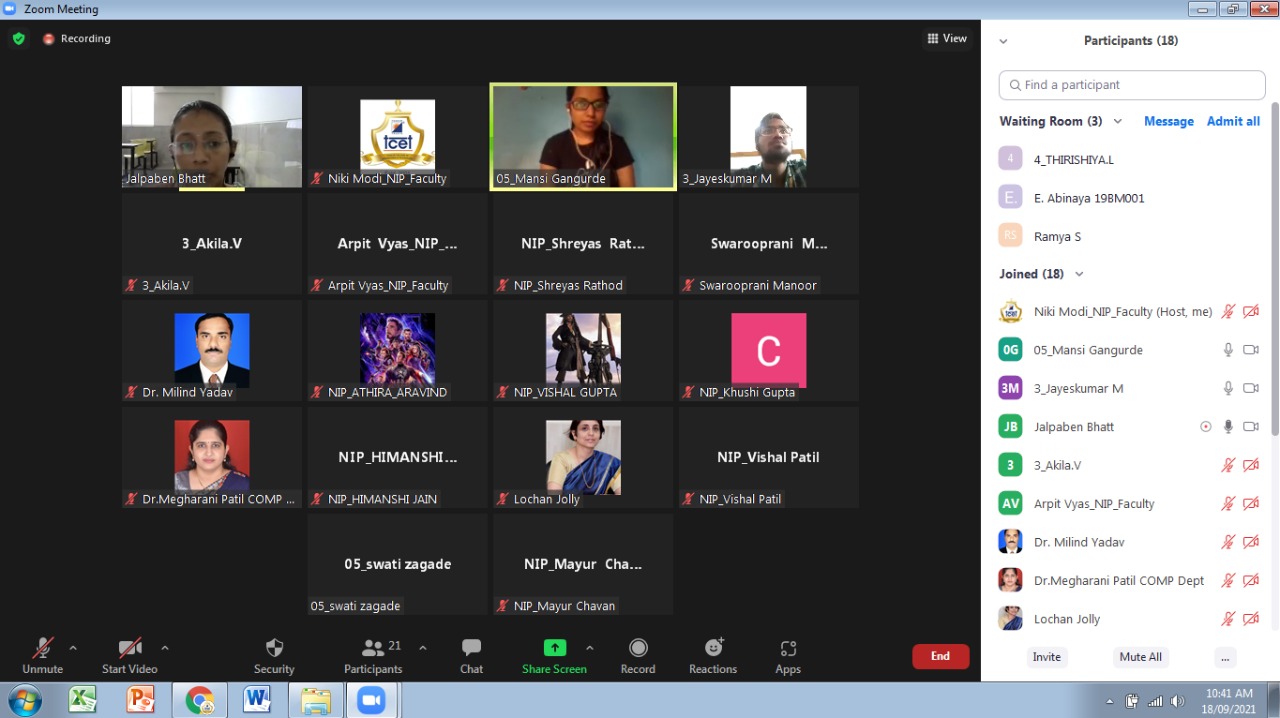Click the red End meeting button
This screenshot has width=1280, height=718.
[x=941, y=656]
